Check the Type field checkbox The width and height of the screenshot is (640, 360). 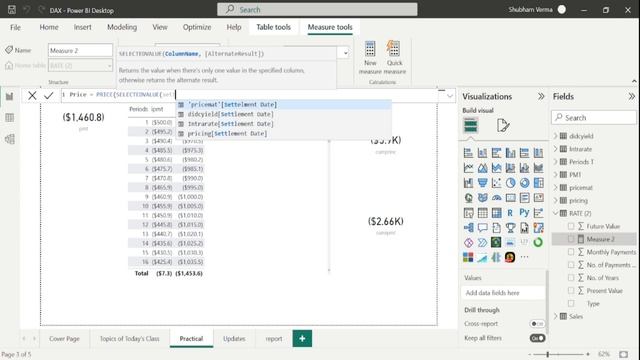click(571, 304)
